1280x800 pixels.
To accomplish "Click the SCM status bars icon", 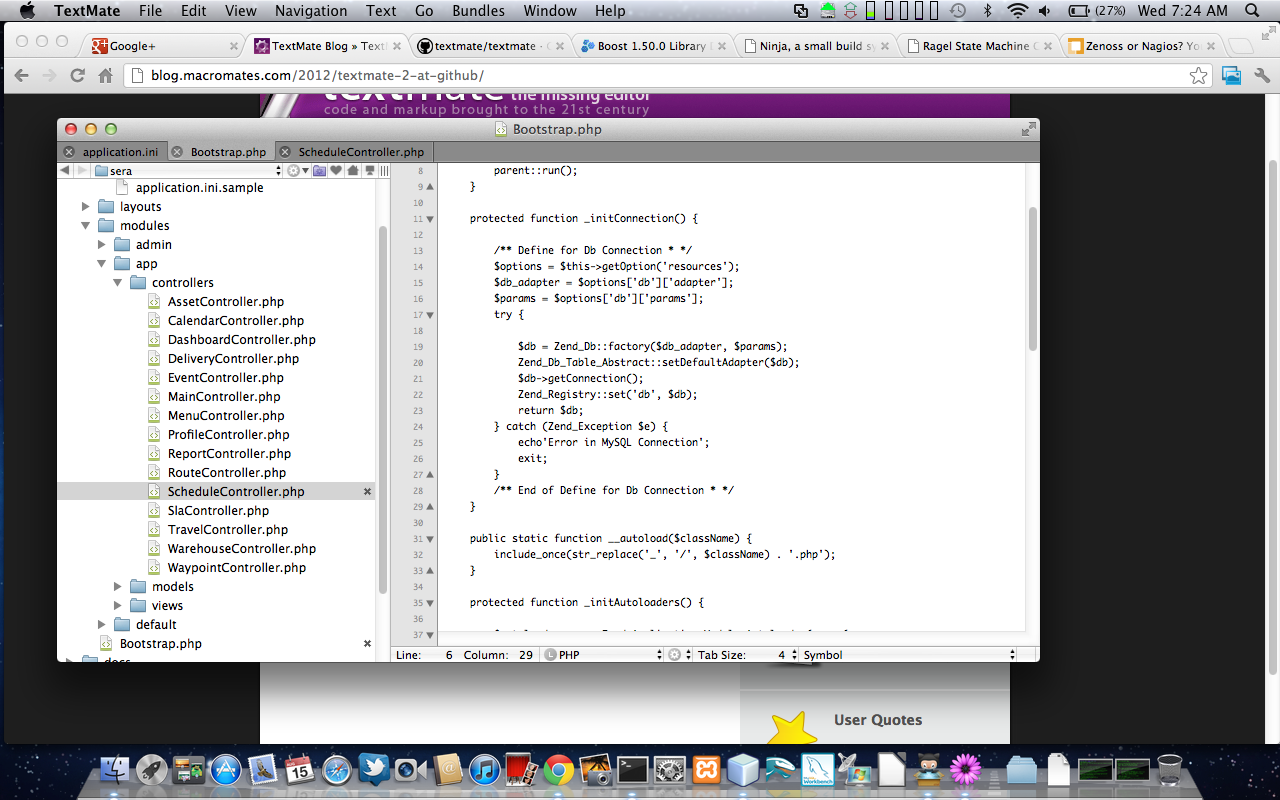I will coord(384,171).
